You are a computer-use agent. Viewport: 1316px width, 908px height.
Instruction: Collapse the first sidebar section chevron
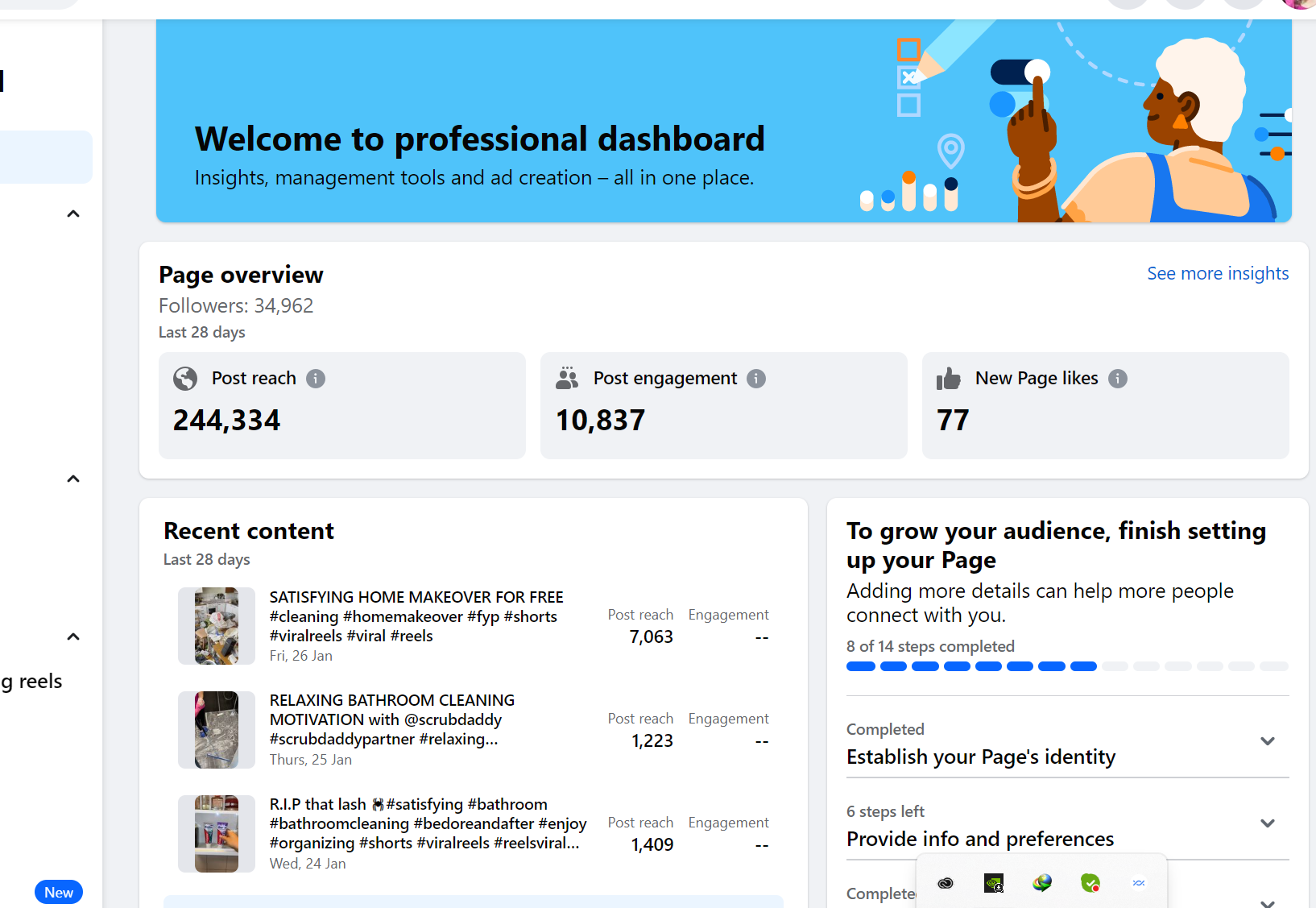73,214
